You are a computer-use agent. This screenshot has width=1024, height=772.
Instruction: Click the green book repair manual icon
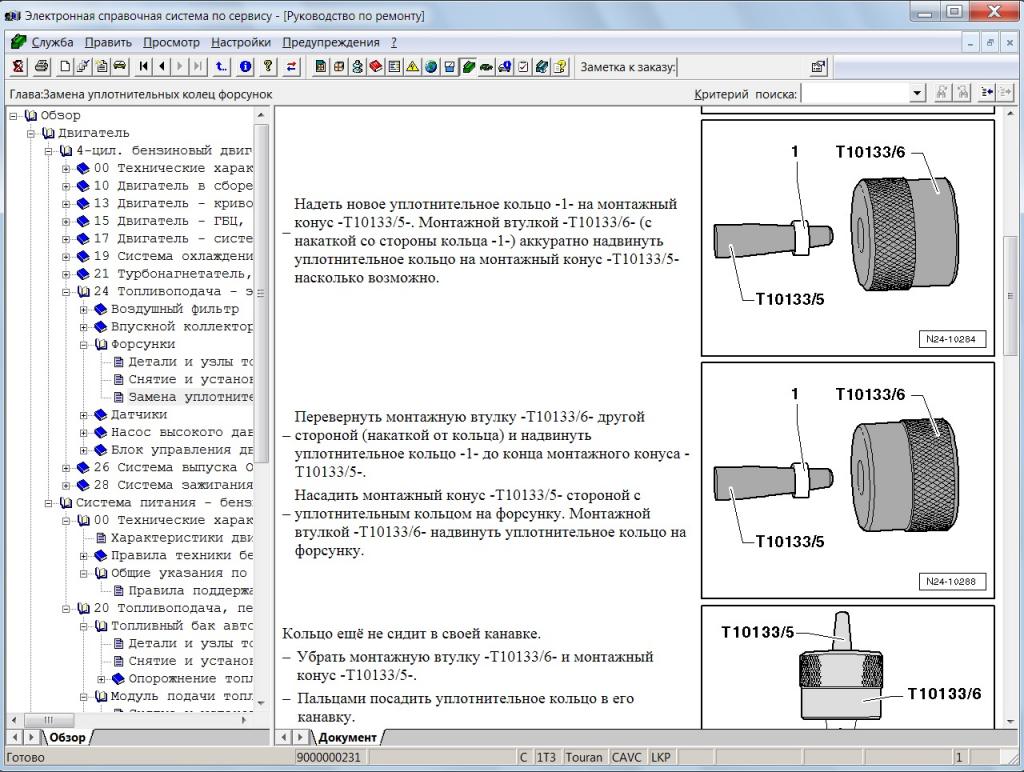[468, 67]
